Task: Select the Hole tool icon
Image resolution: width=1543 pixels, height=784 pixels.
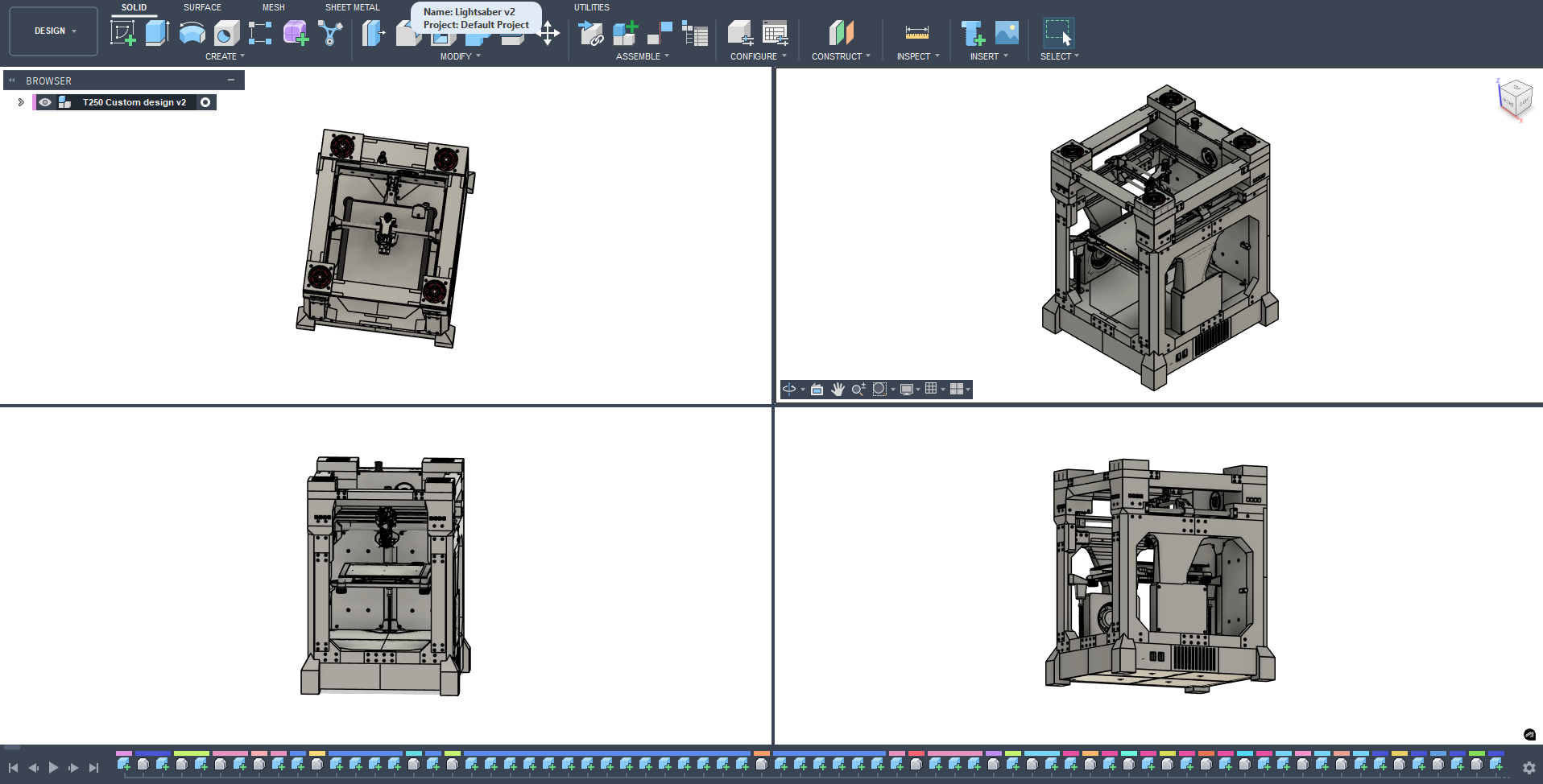Action: 226,33
